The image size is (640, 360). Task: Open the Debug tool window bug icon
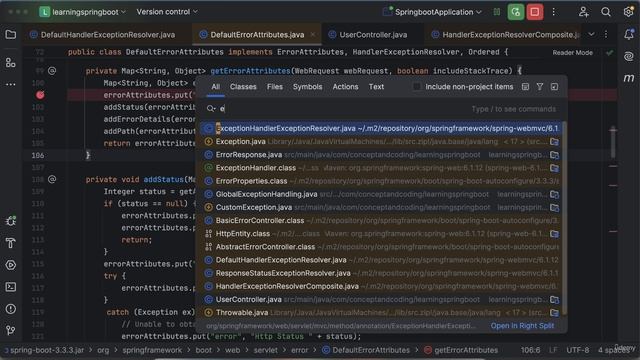pos(11,221)
